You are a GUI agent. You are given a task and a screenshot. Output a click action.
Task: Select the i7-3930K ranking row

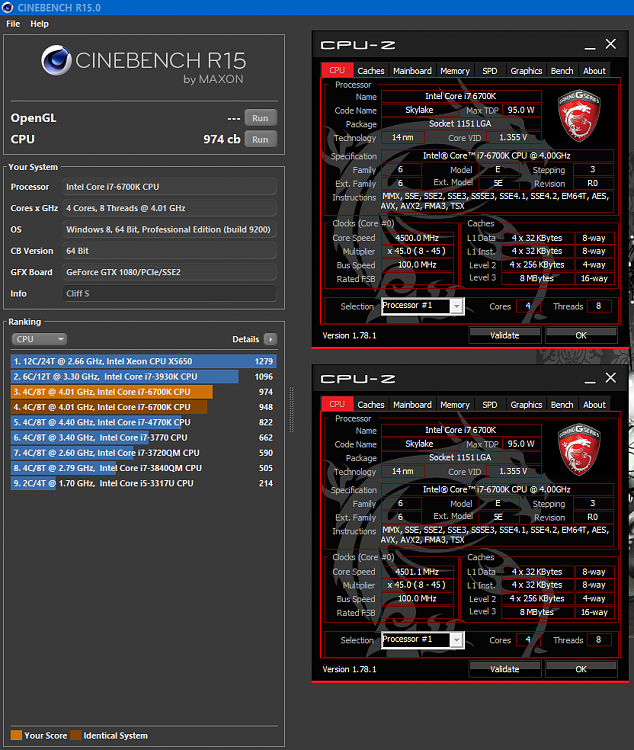144,376
